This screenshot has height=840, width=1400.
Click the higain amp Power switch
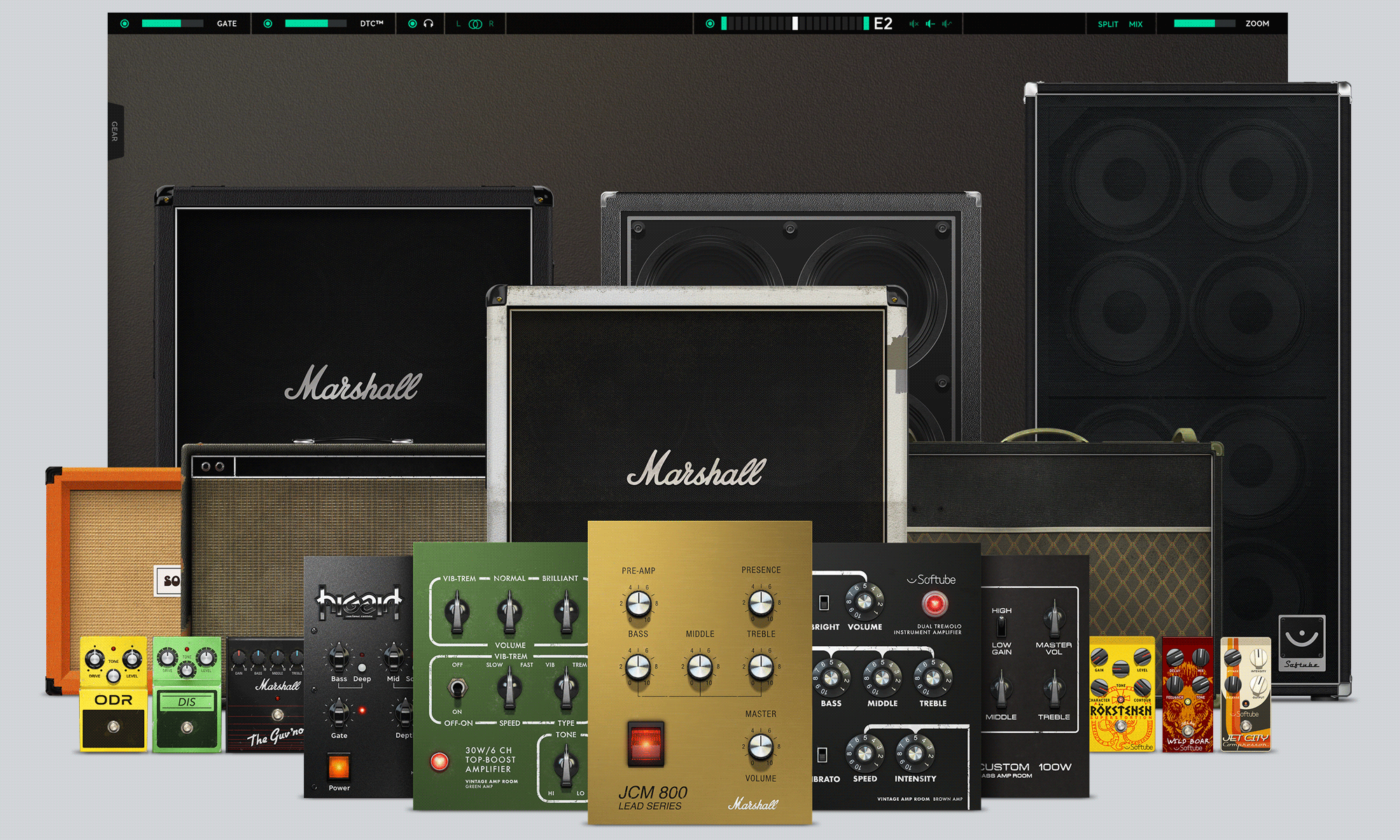[339, 767]
